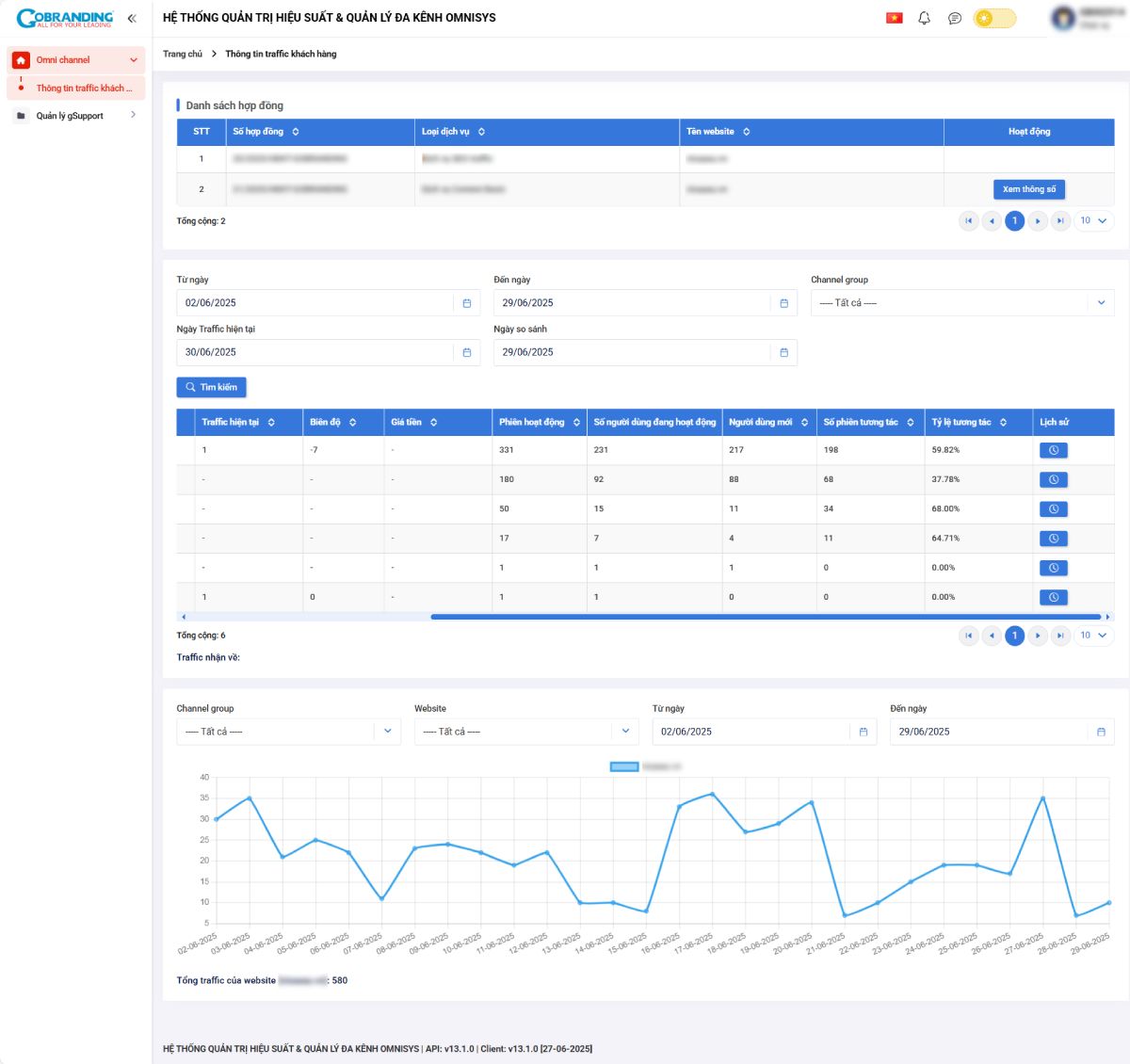
Task: Open the notification bell
Action: (924, 18)
